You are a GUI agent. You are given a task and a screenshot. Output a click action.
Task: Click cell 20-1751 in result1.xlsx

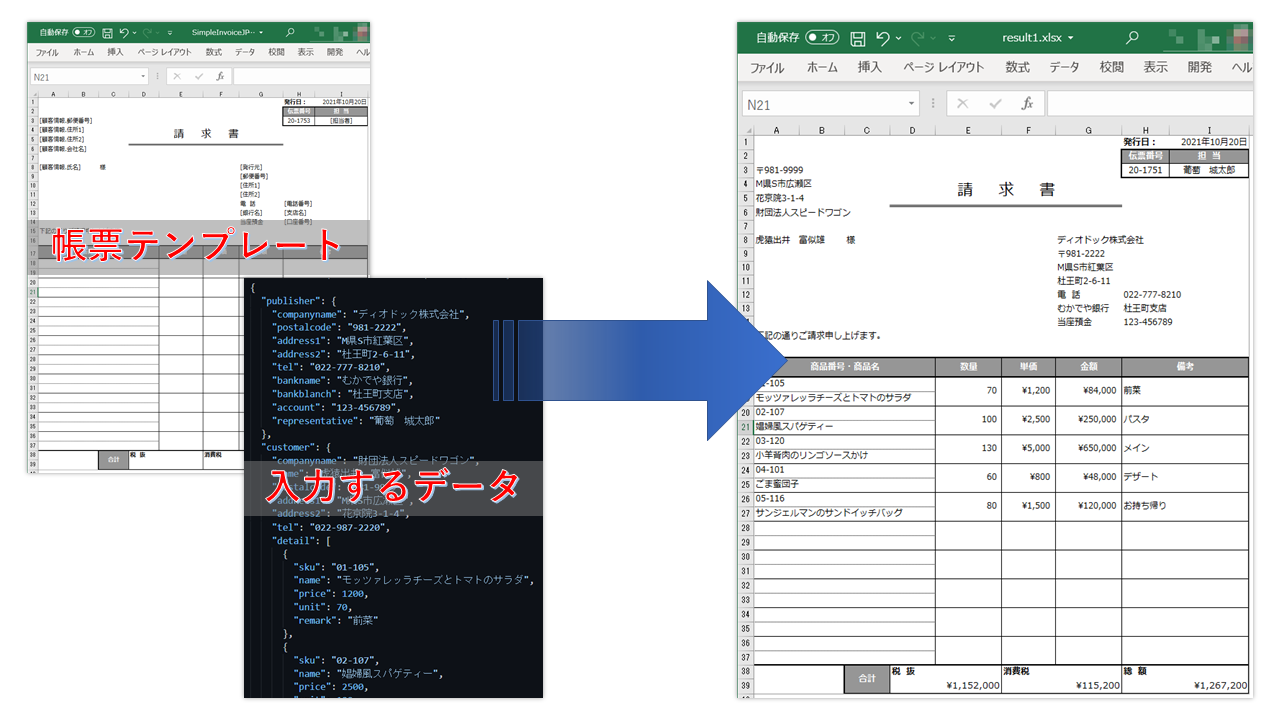tap(1144, 170)
